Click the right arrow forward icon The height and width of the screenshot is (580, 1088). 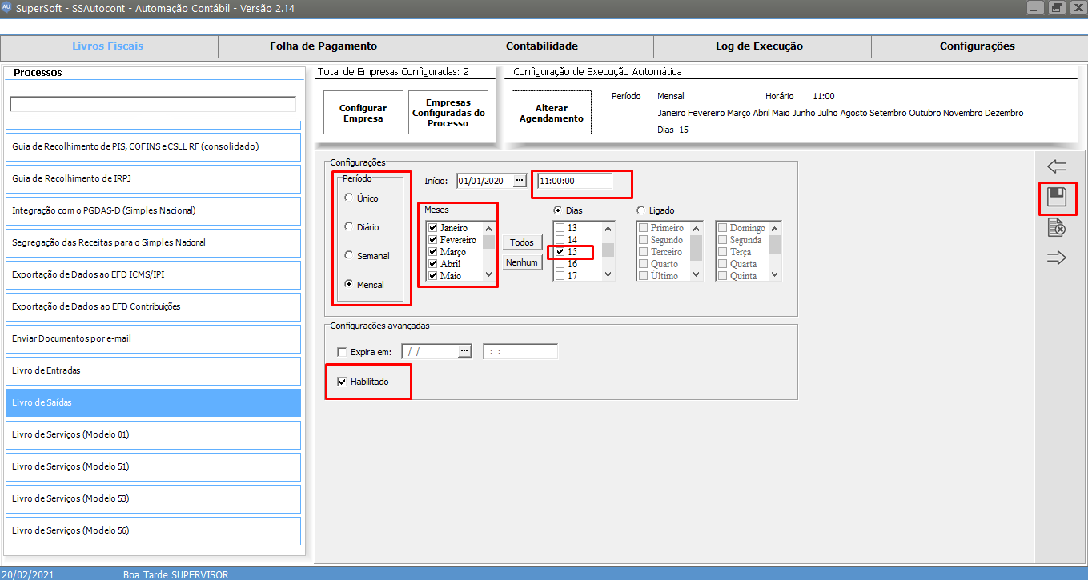coord(1056,259)
